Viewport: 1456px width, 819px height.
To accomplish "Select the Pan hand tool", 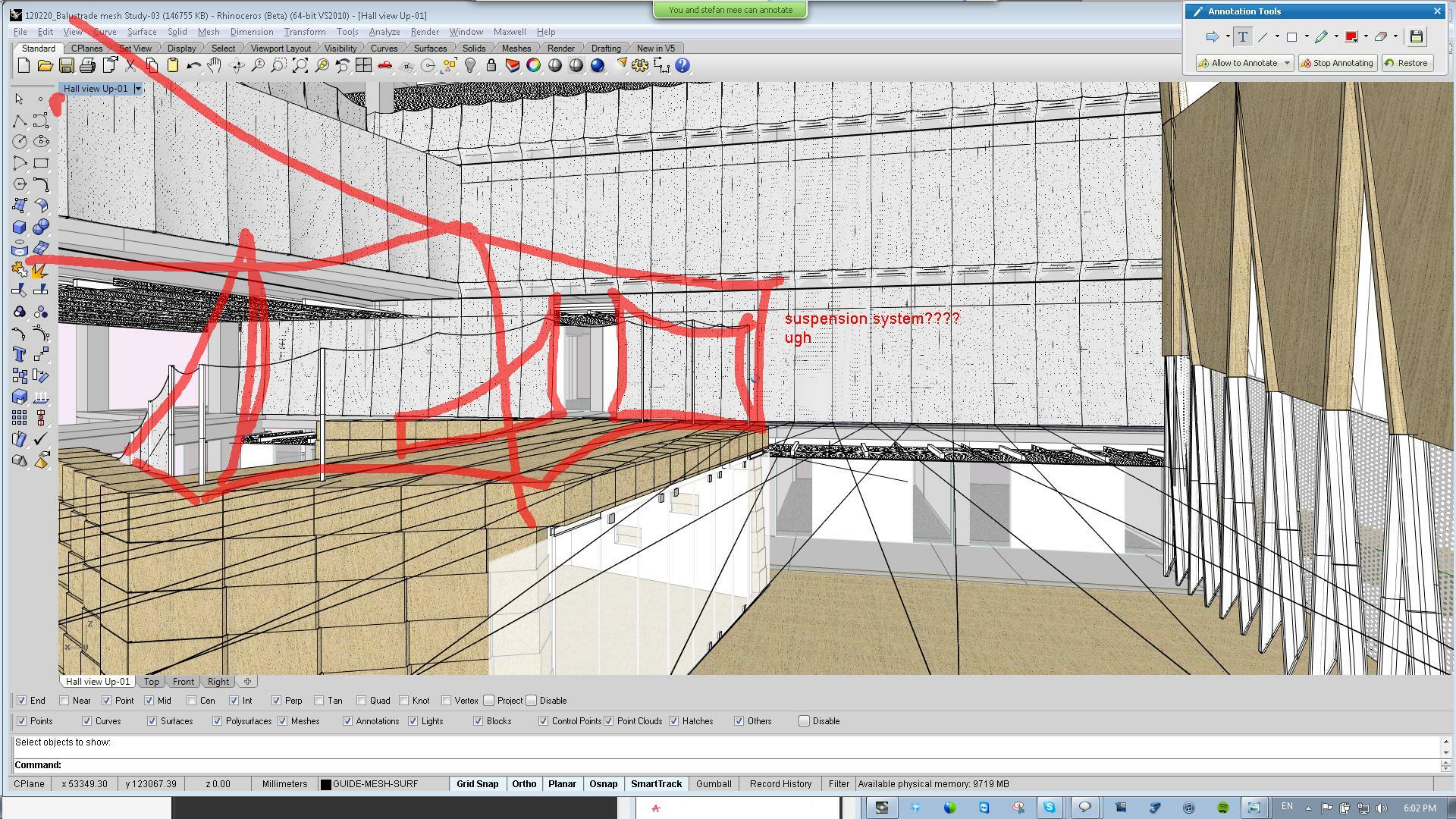I will coord(215,66).
